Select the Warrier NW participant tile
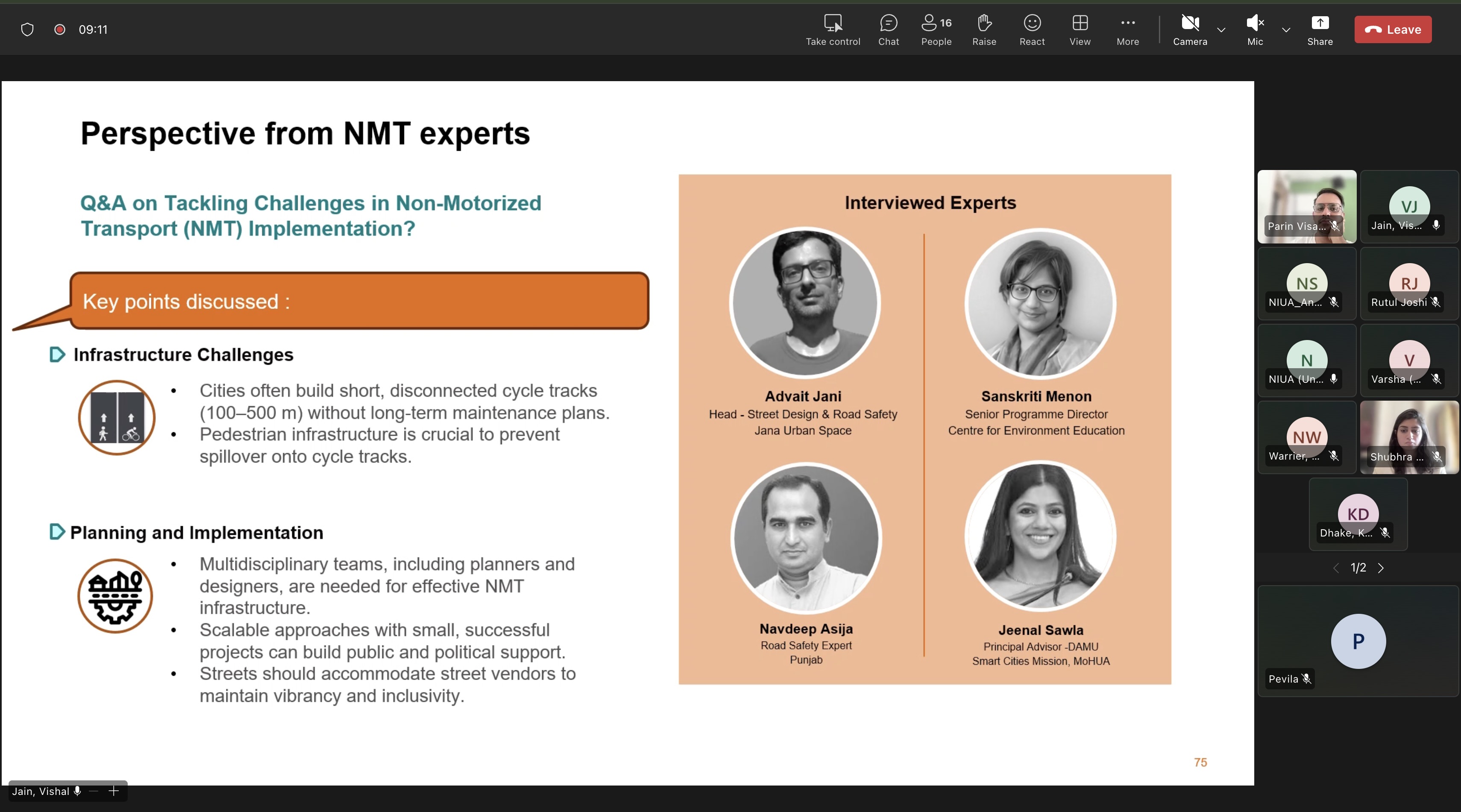The image size is (1461, 812). click(x=1307, y=437)
